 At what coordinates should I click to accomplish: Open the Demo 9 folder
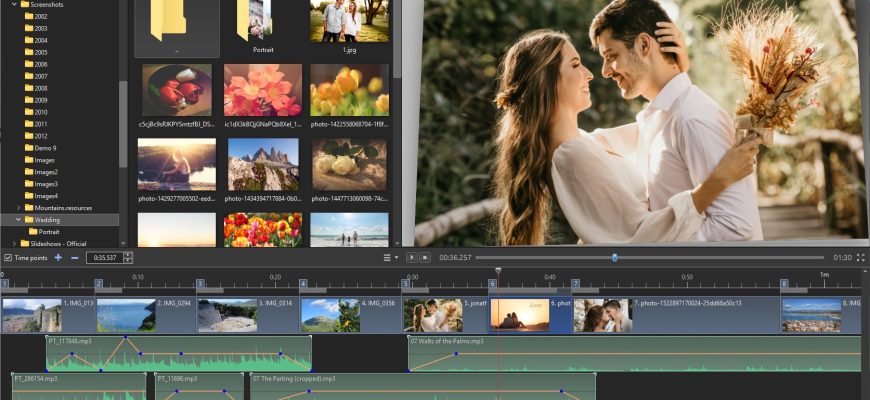tap(41, 148)
